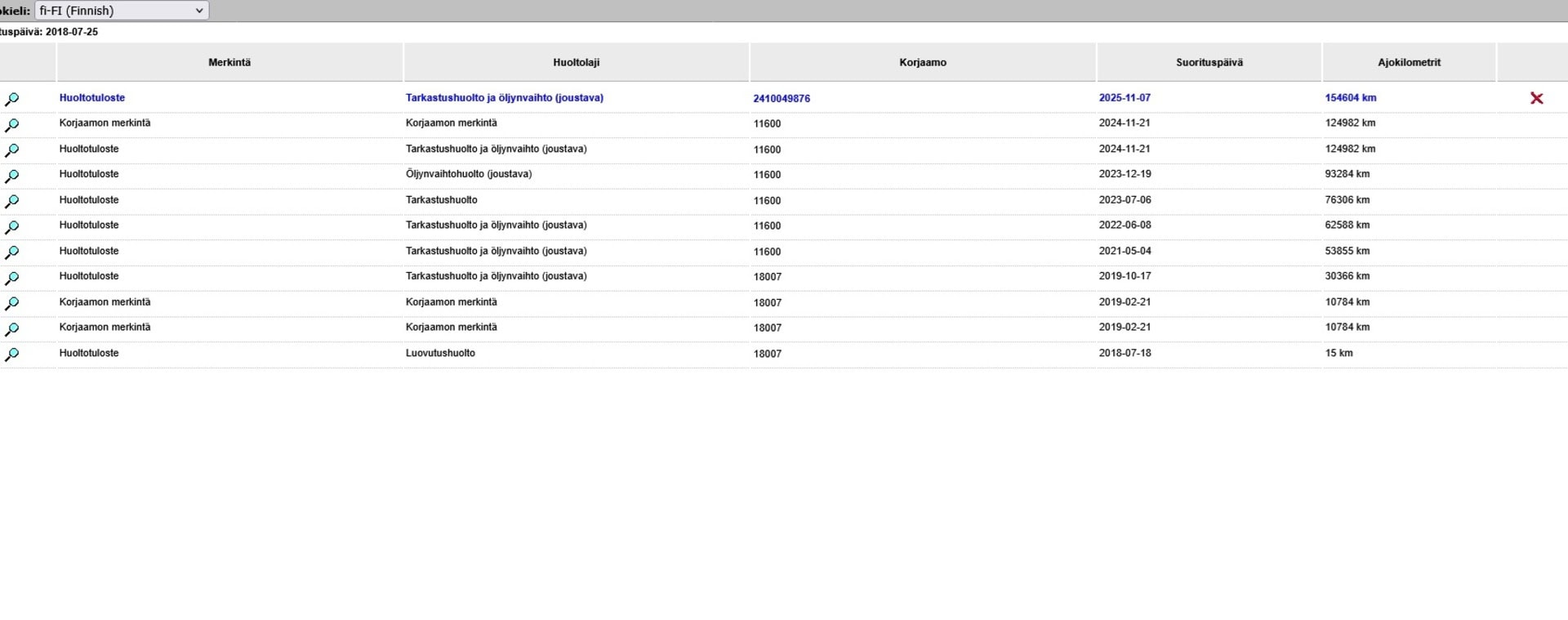Select the Ajokilometrit column header
1568x620 pixels.
(1409, 63)
